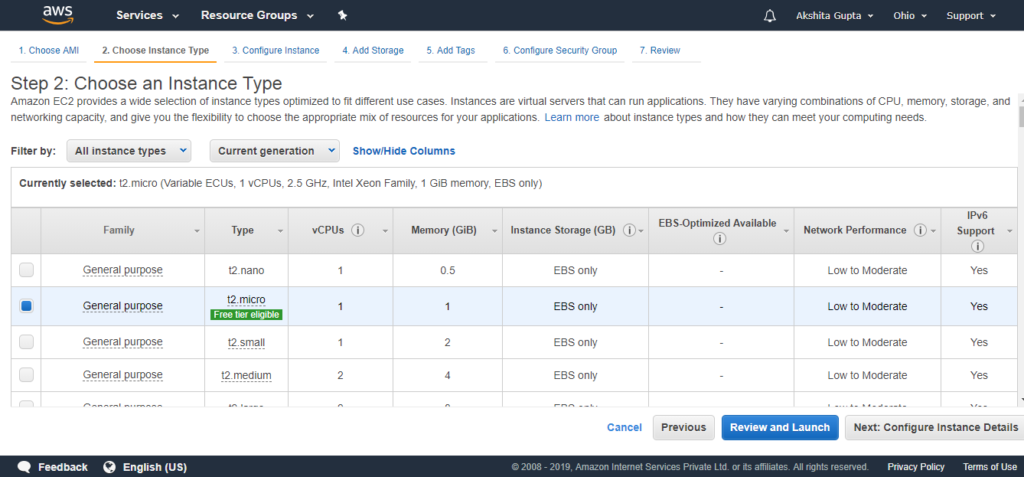Open vCPUs column sort arrow
This screenshot has width=1024, height=477.
click(x=385, y=231)
